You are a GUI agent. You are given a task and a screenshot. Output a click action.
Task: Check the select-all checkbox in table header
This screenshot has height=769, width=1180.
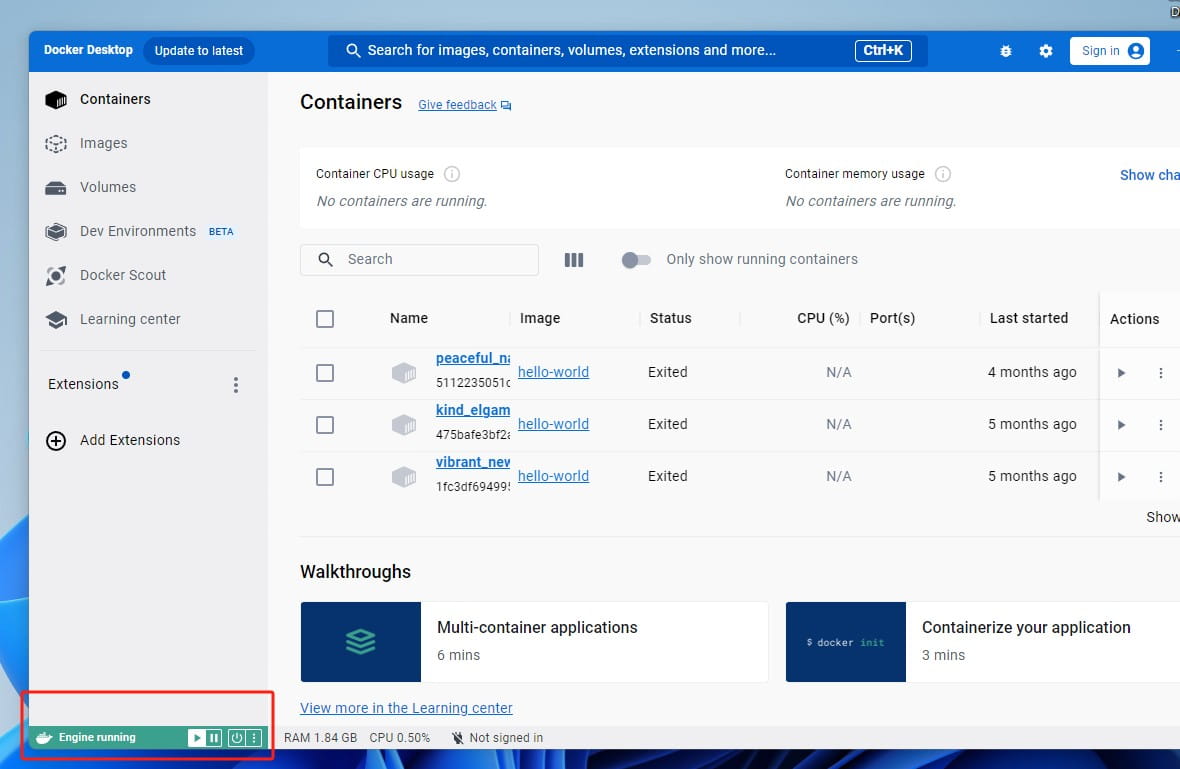click(x=325, y=319)
